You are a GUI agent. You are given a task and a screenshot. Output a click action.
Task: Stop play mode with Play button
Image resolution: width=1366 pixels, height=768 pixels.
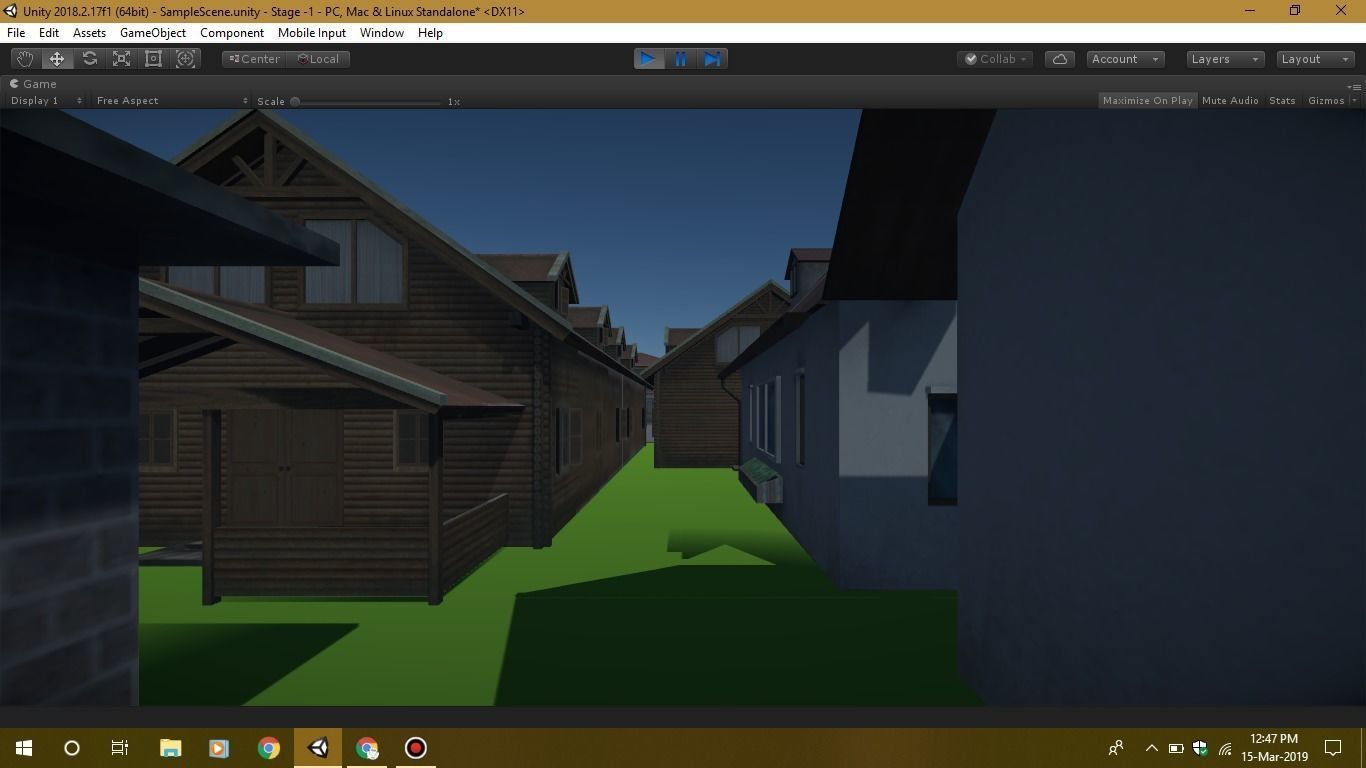[648, 59]
